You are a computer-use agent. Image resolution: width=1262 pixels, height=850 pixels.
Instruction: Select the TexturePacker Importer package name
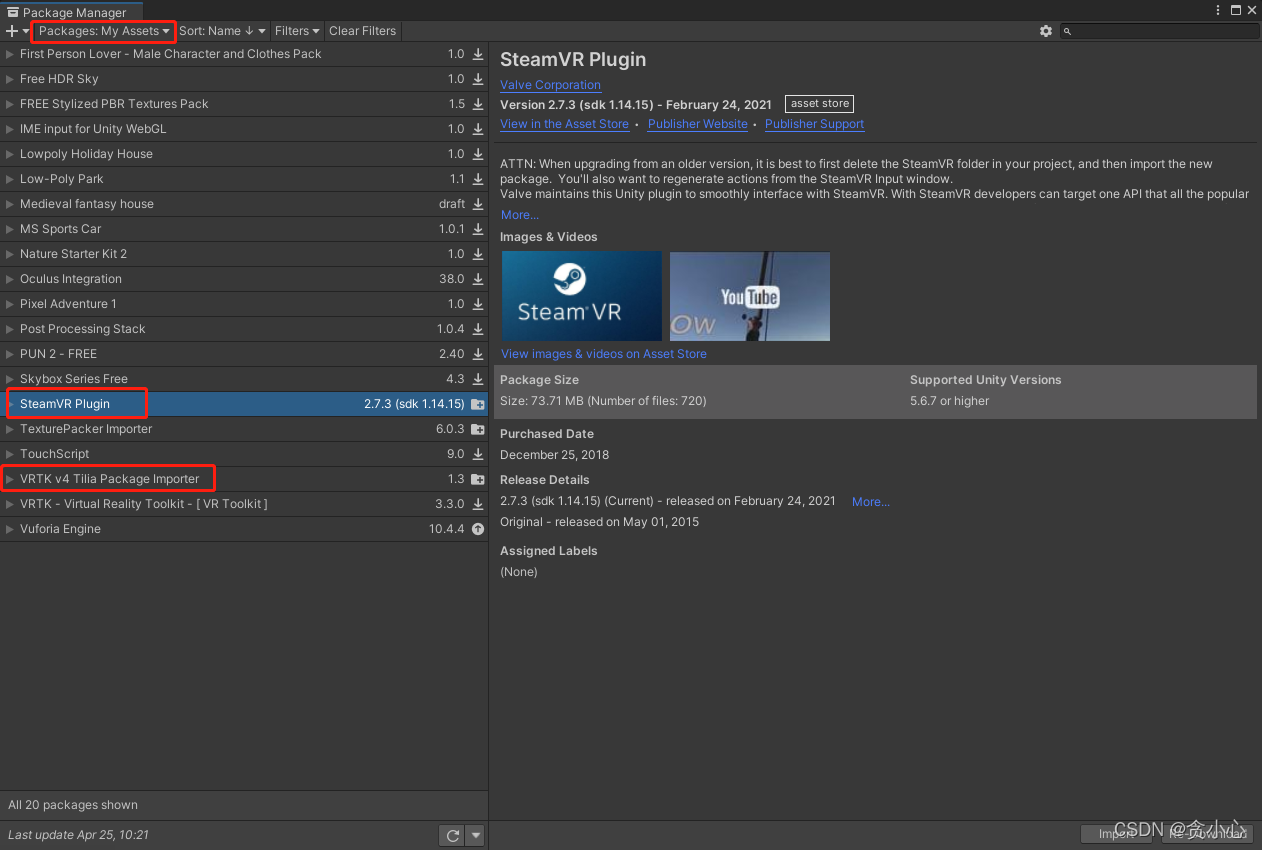86,429
